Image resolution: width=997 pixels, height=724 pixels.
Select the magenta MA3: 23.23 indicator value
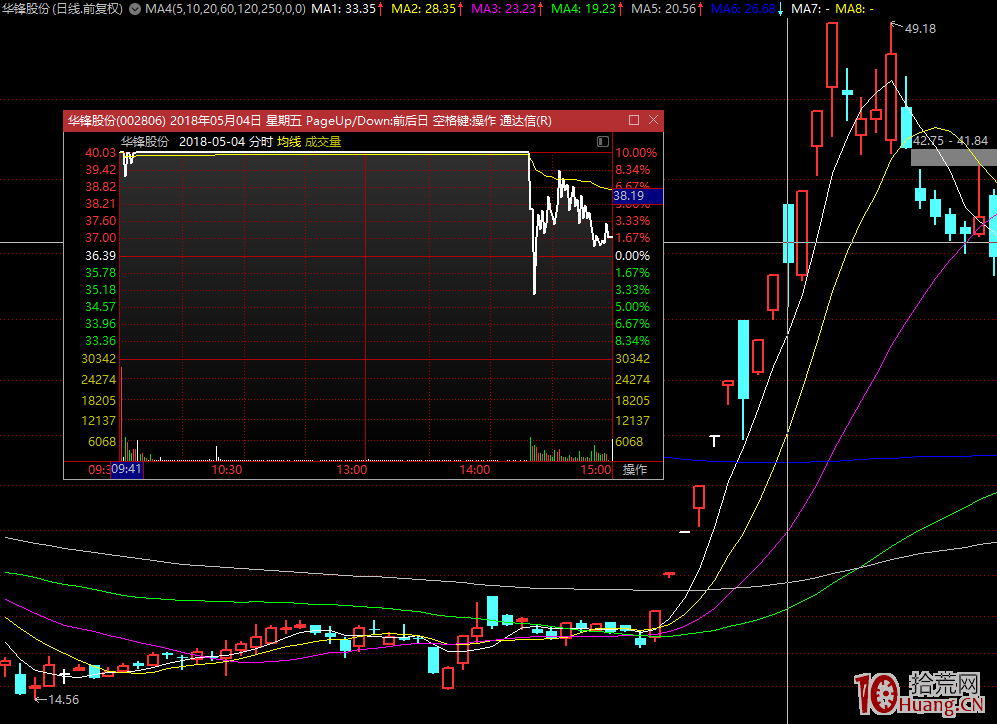[507, 9]
